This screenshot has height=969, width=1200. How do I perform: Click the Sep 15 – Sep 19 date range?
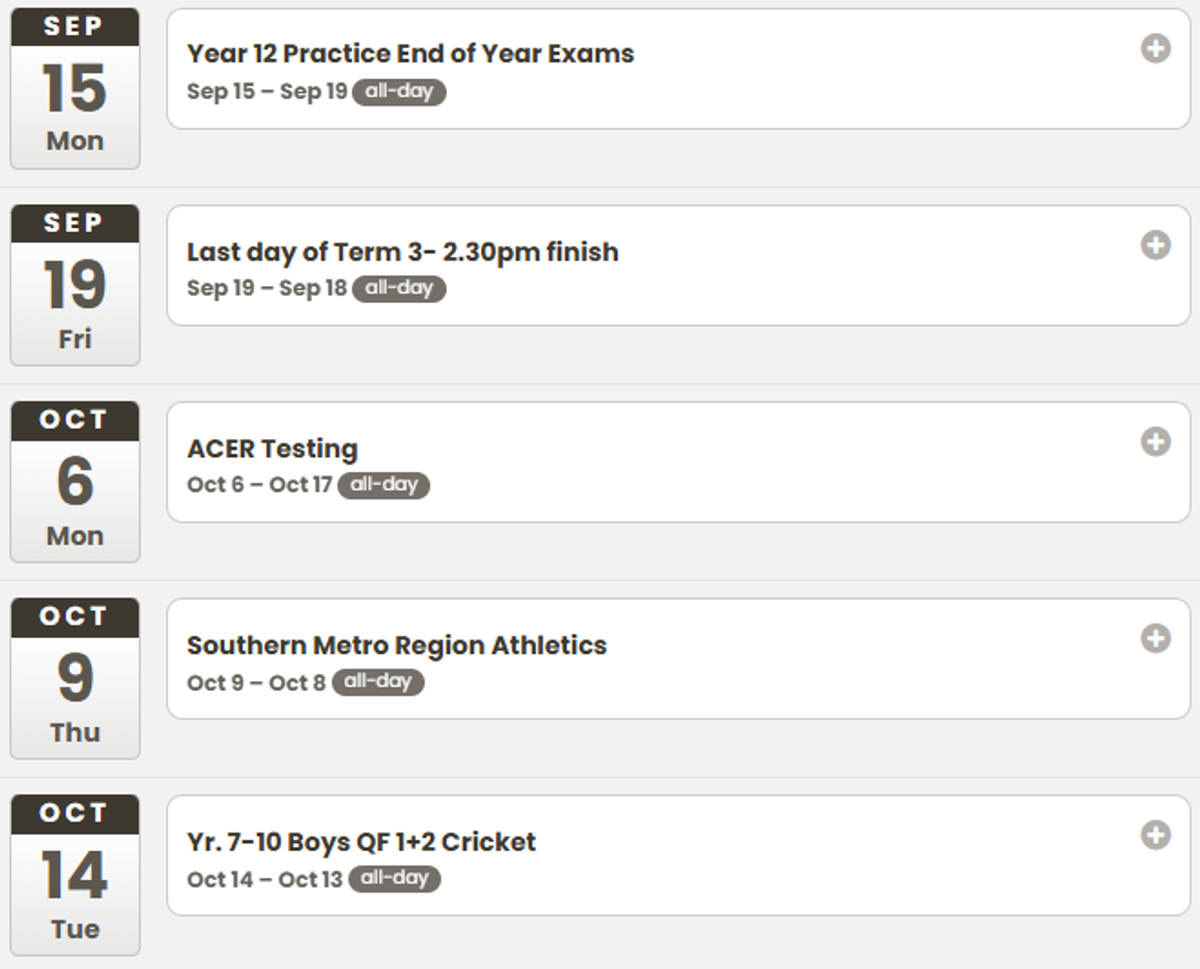[266, 92]
